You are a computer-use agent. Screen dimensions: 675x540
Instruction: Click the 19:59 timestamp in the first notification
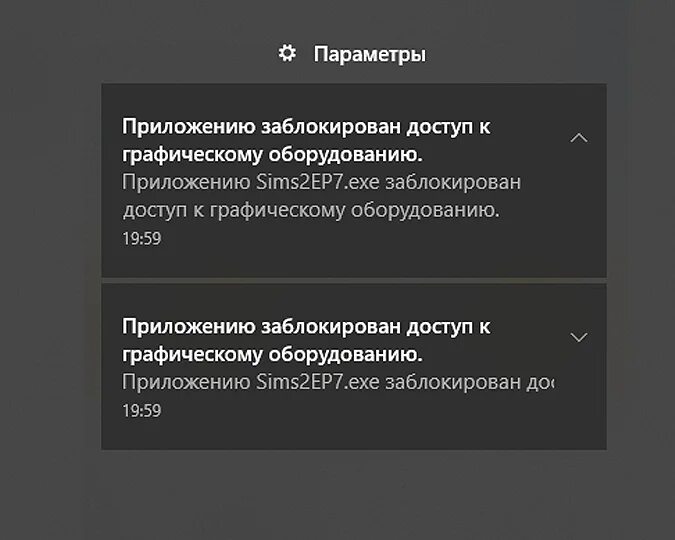(141, 238)
